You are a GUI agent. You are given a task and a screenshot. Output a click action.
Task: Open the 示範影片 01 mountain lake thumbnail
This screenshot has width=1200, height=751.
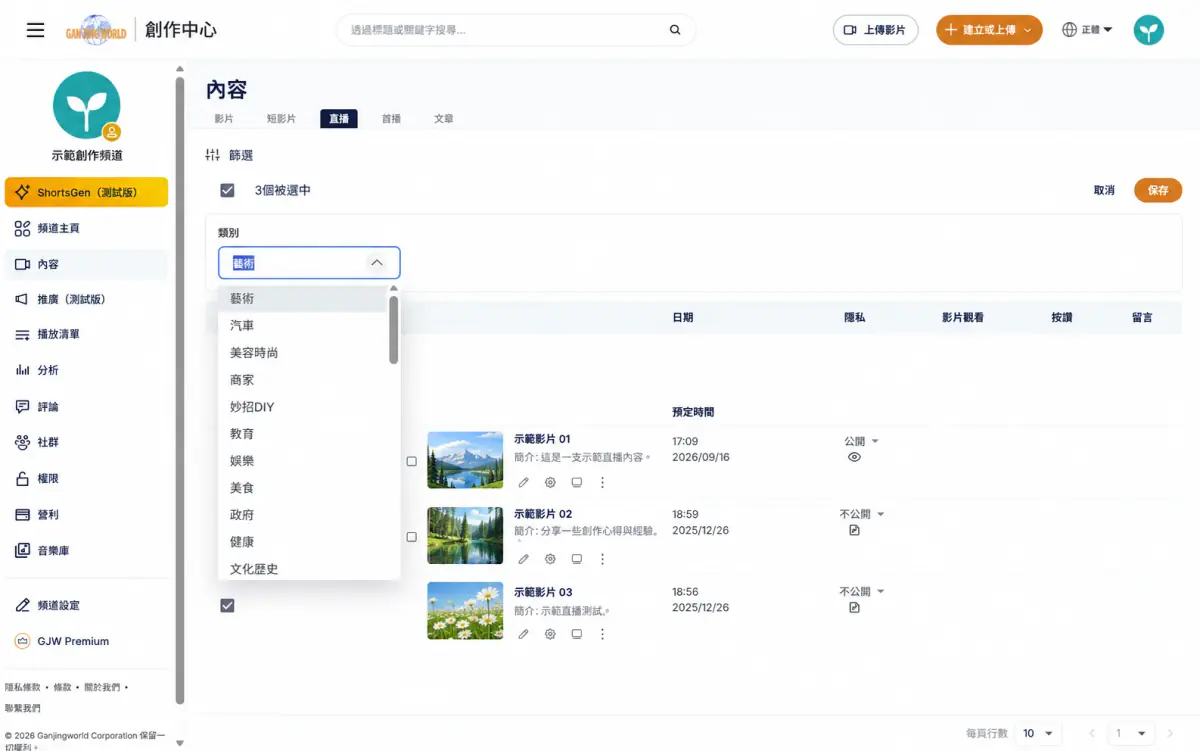coord(465,460)
